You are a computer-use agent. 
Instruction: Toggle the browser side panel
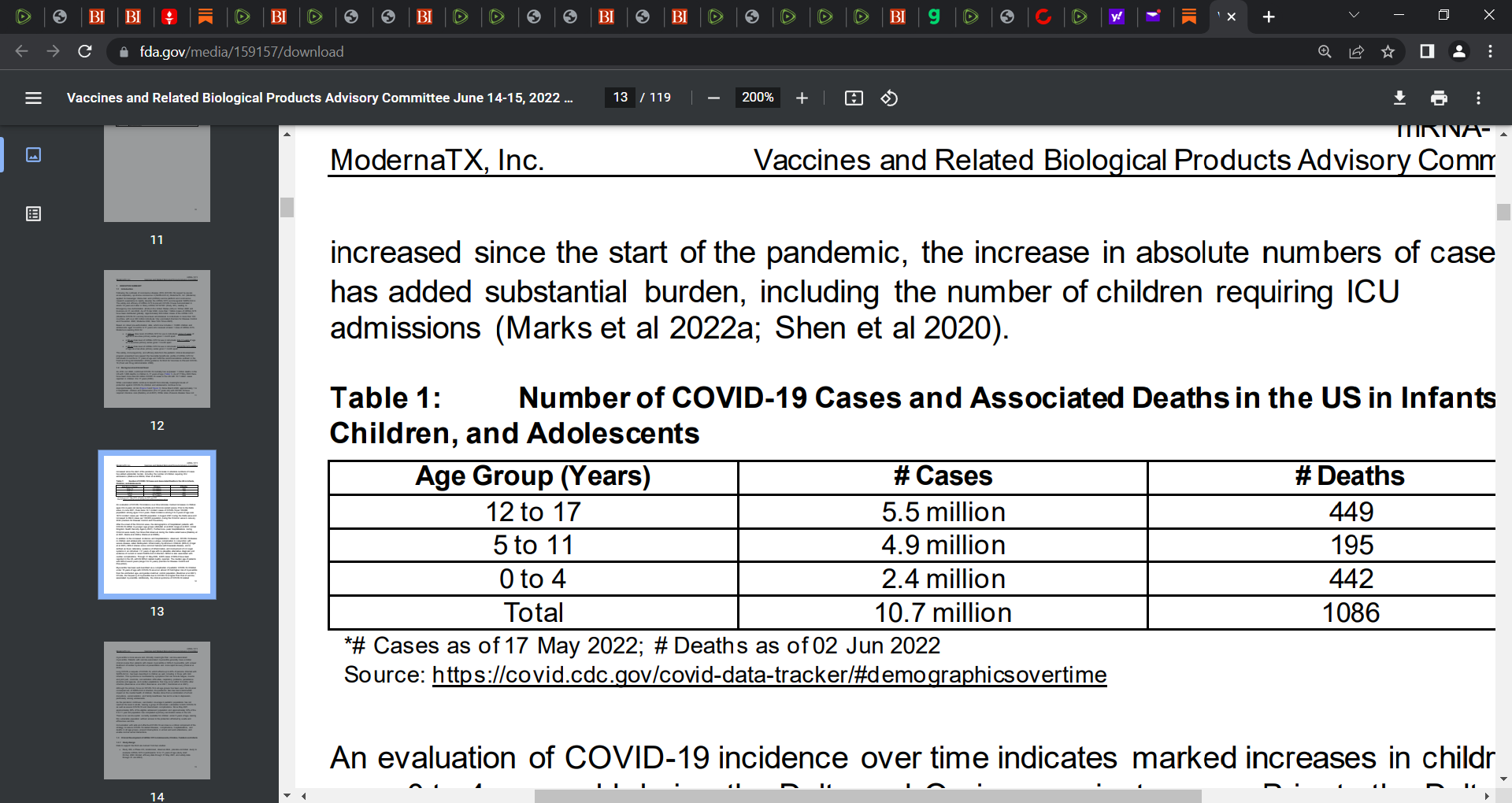click(1426, 51)
